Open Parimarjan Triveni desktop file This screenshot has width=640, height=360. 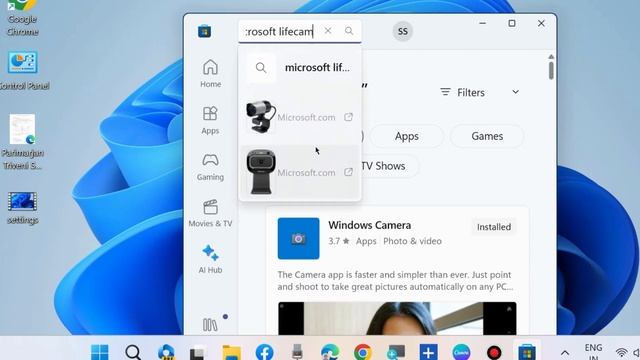click(22, 142)
